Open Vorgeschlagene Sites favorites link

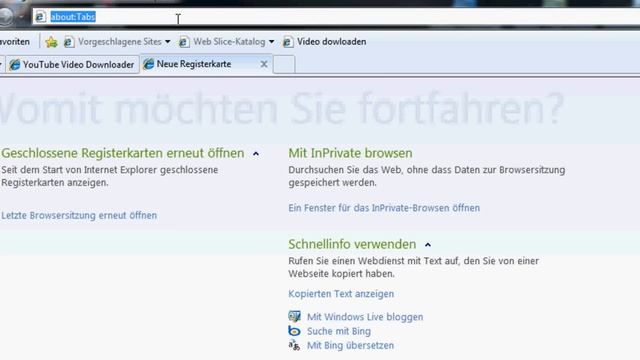pyautogui.click(x=120, y=42)
